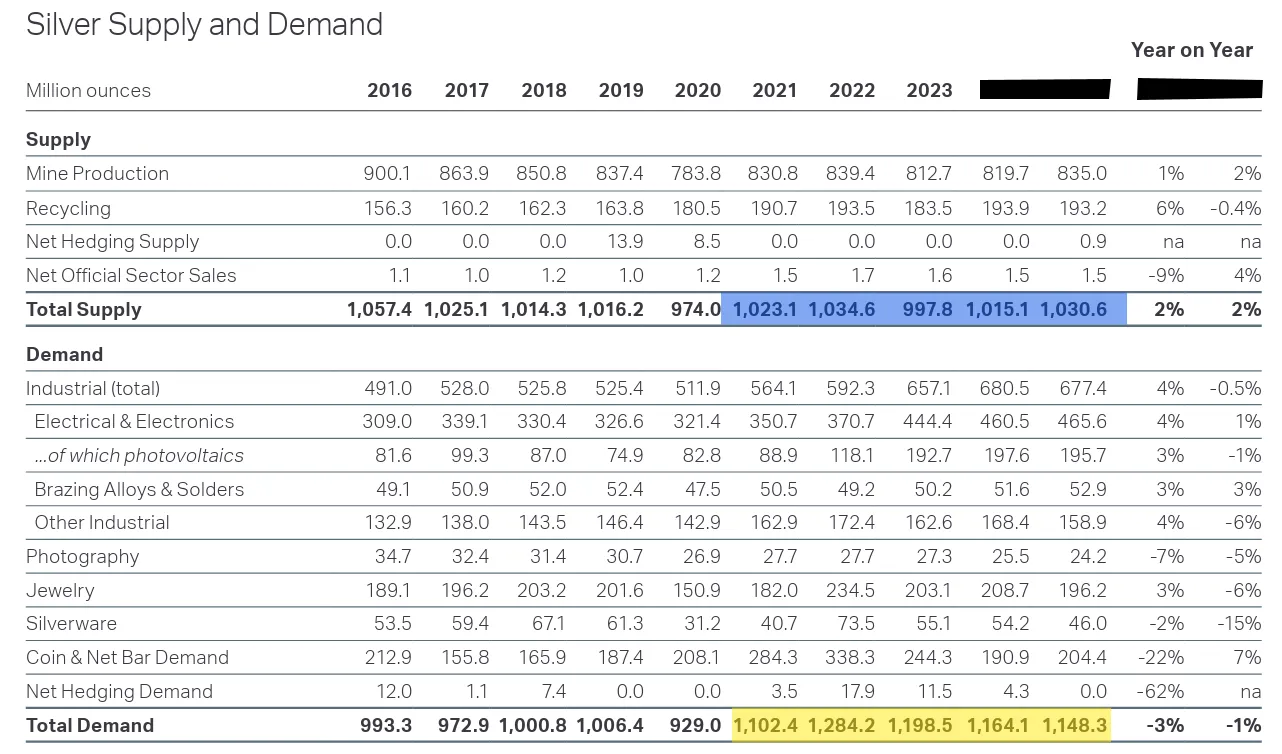
Task: Click the Mine Production row label
Action: pos(97,173)
